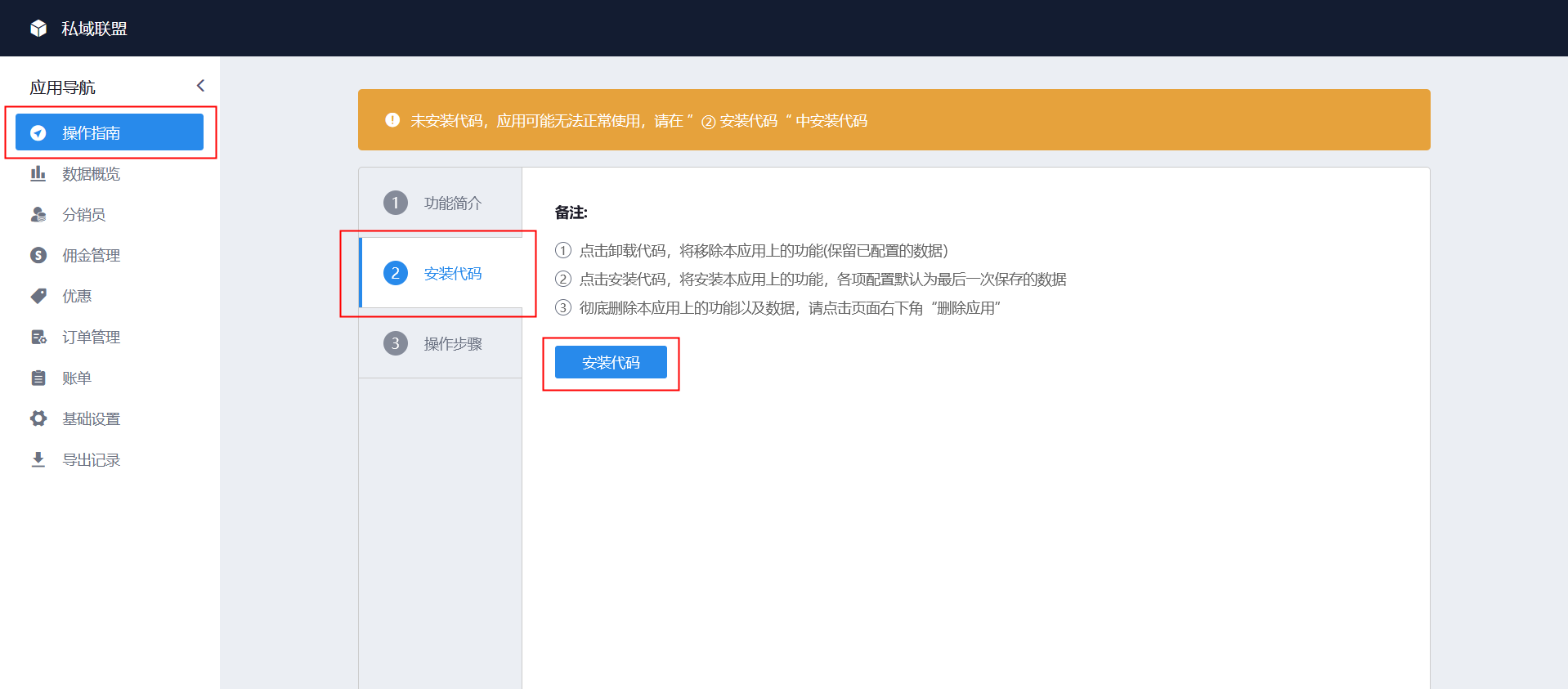Switch to the 功能简介 step tab
This screenshot has height=689, width=1568.
click(441, 203)
